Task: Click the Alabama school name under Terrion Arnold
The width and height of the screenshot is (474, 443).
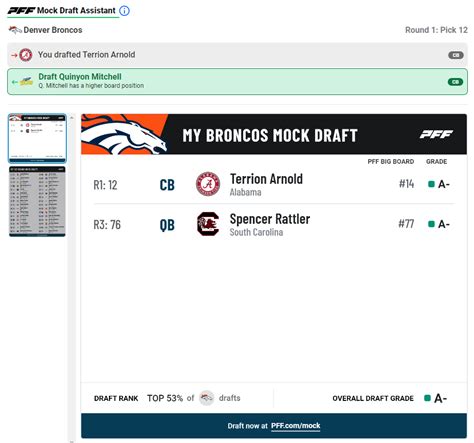Action: pos(245,192)
